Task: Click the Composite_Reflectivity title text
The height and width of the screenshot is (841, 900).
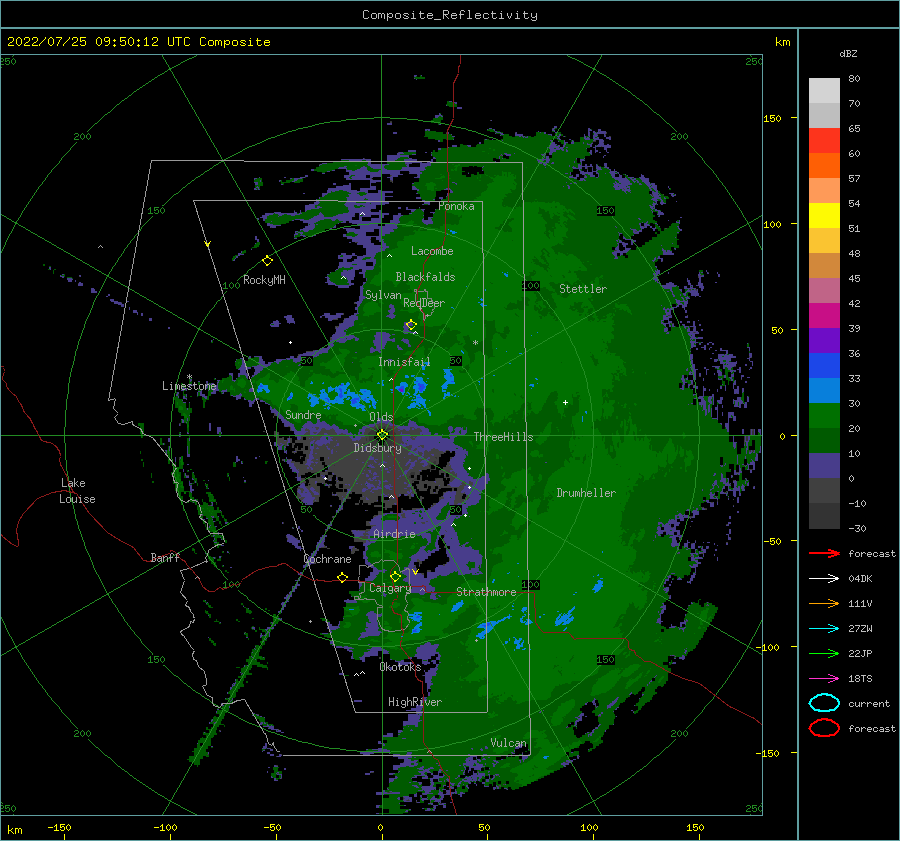Action: [449, 15]
